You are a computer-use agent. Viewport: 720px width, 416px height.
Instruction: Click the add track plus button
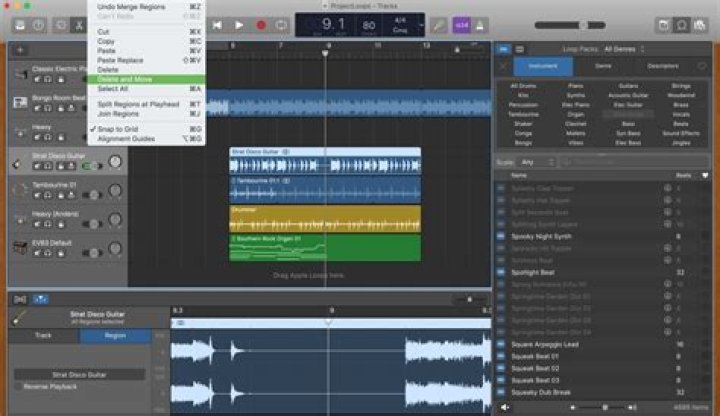tap(20, 49)
